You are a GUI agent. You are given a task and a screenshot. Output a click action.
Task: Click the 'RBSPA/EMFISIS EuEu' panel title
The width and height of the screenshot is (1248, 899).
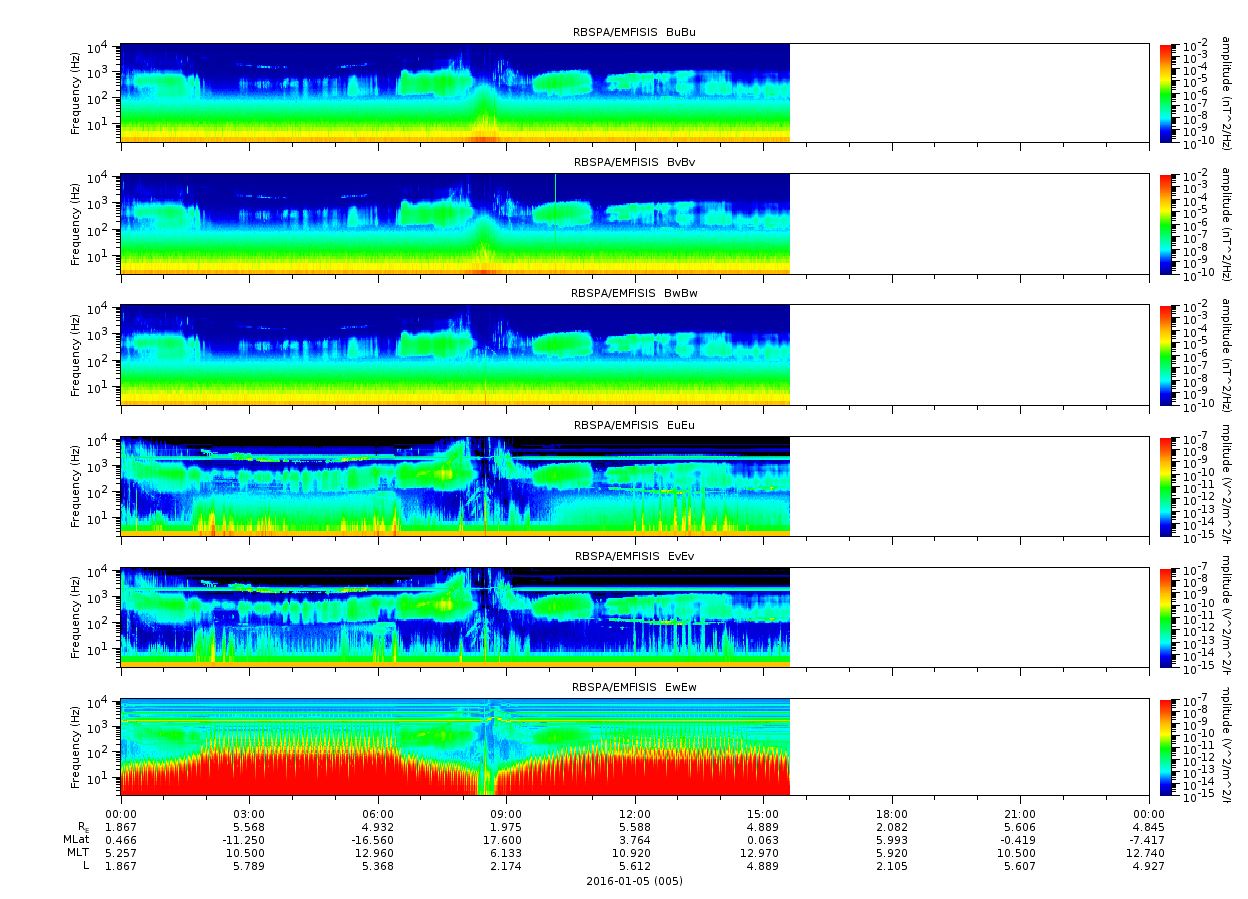pos(634,425)
